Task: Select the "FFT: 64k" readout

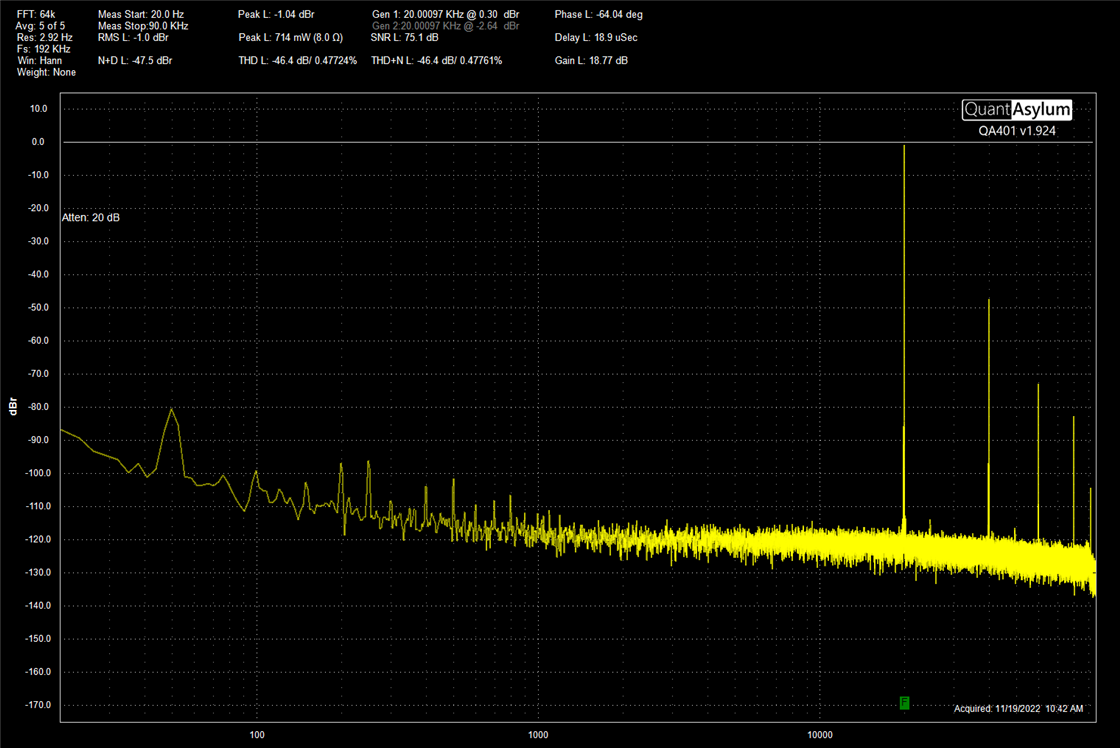Action: coord(36,14)
